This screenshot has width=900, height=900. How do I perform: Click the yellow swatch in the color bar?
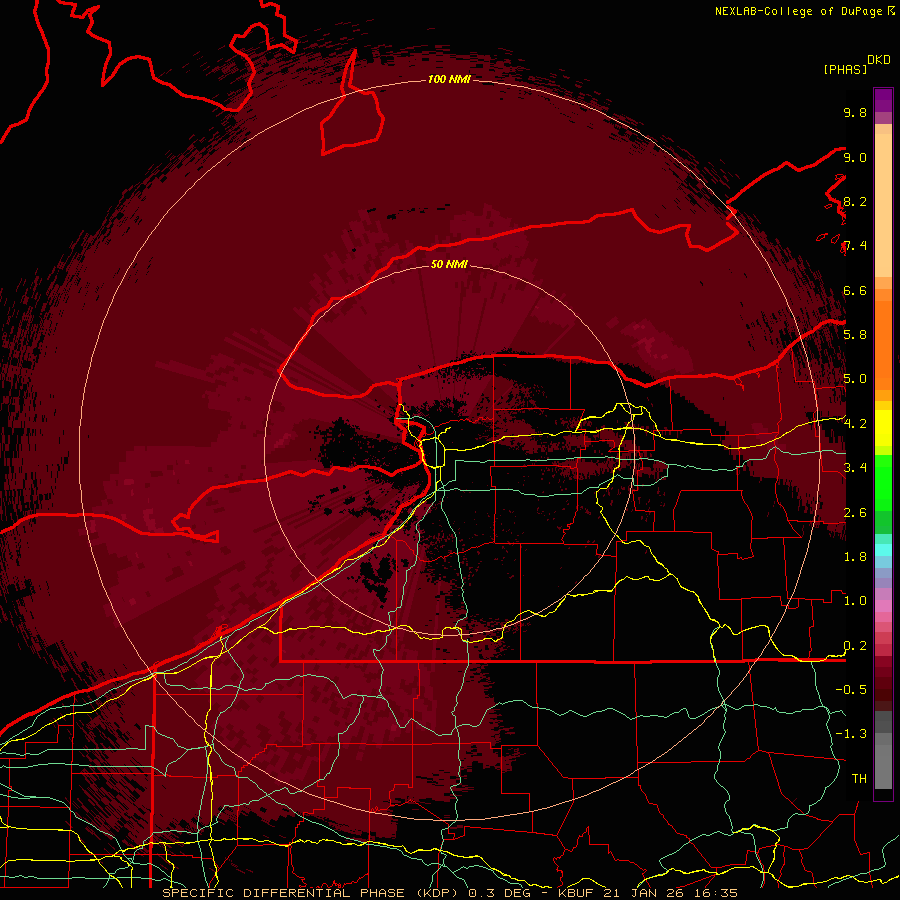coord(883,428)
